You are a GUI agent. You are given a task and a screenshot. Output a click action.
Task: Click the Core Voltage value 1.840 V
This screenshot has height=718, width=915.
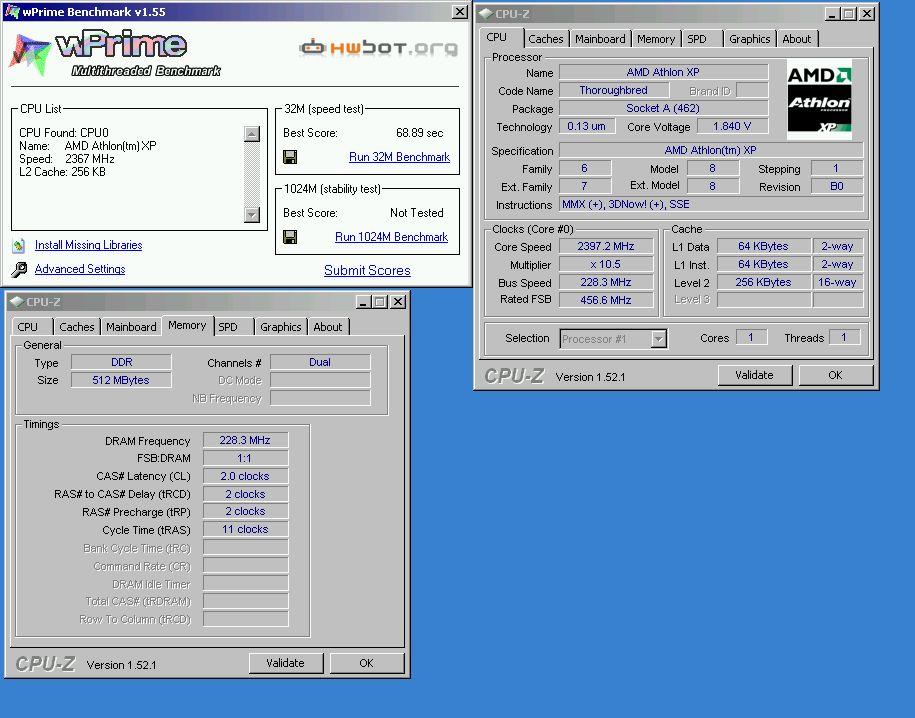click(x=732, y=126)
